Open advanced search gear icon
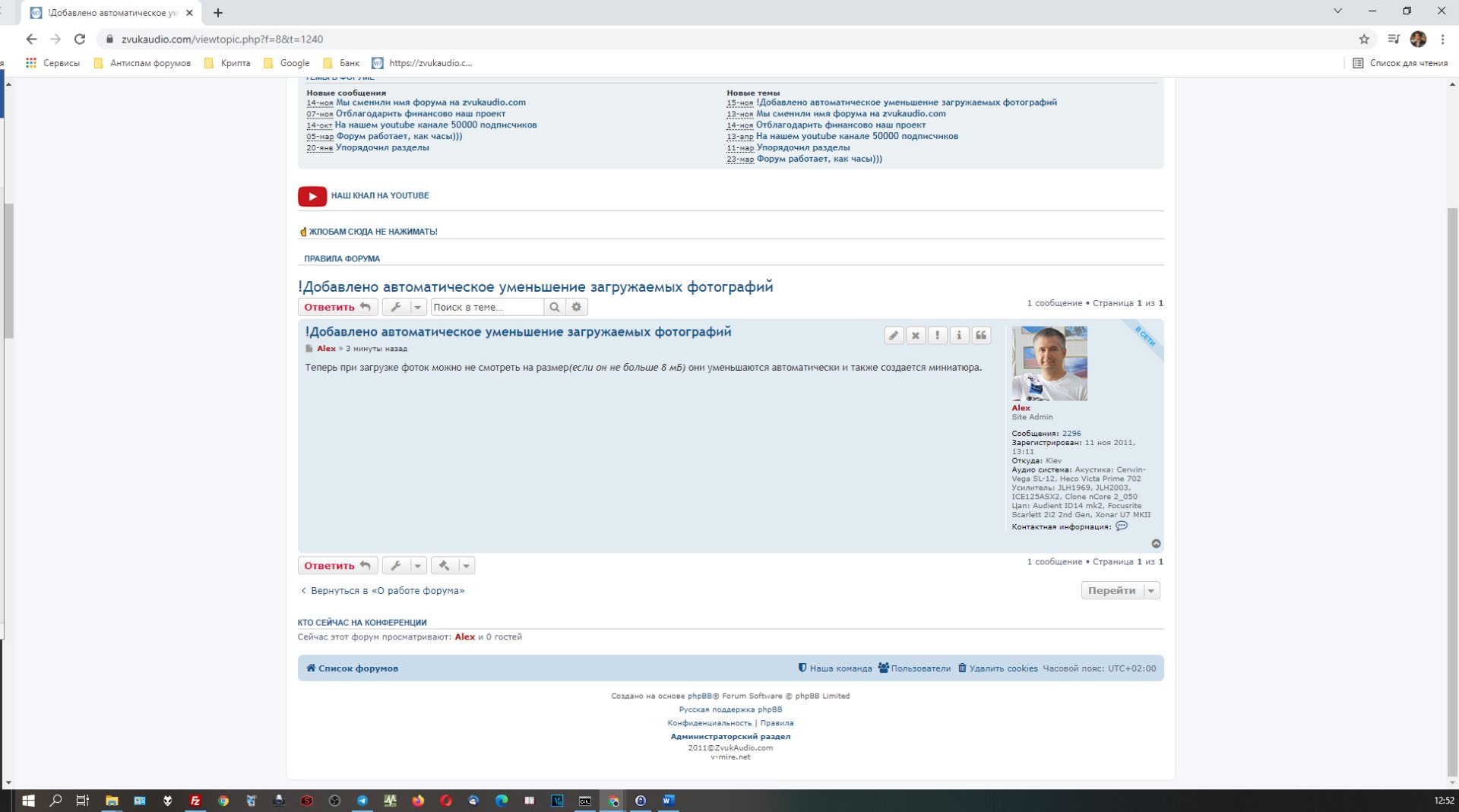Screen dimensions: 1459x812 click(x=577, y=307)
